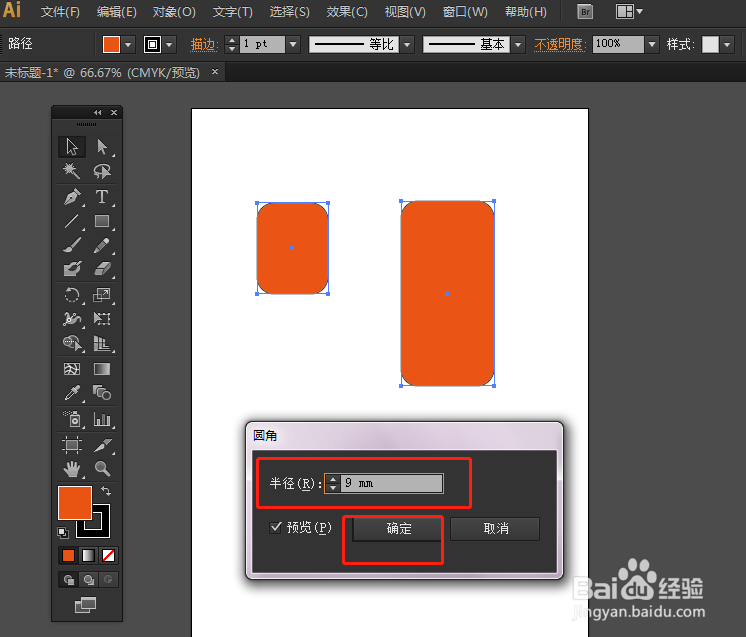Open the 视图(V) menu
The width and height of the screenshot is (746, 637).
tap(405, 12)
